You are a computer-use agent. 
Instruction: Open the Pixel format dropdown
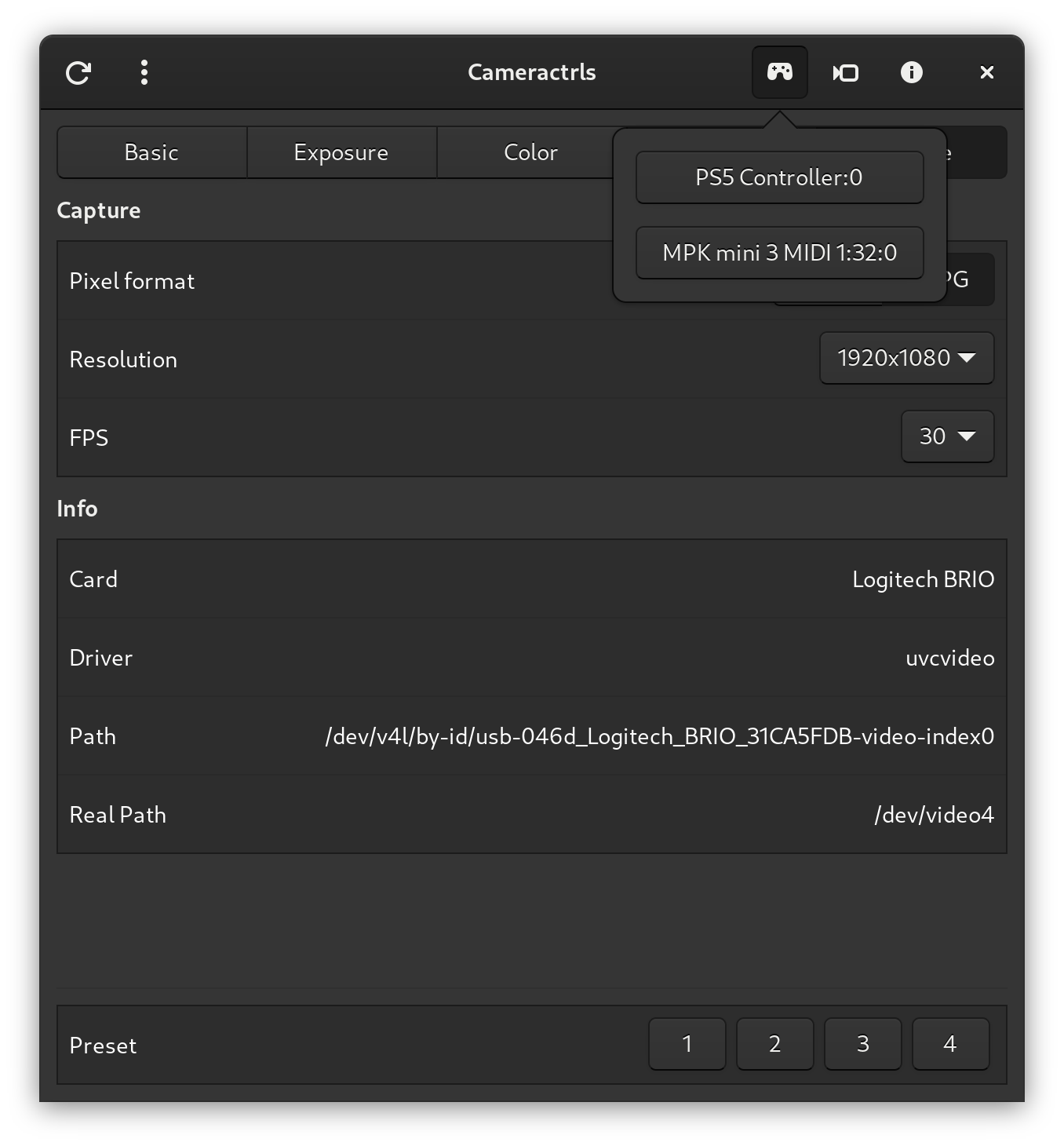click(x=970, y=280)
